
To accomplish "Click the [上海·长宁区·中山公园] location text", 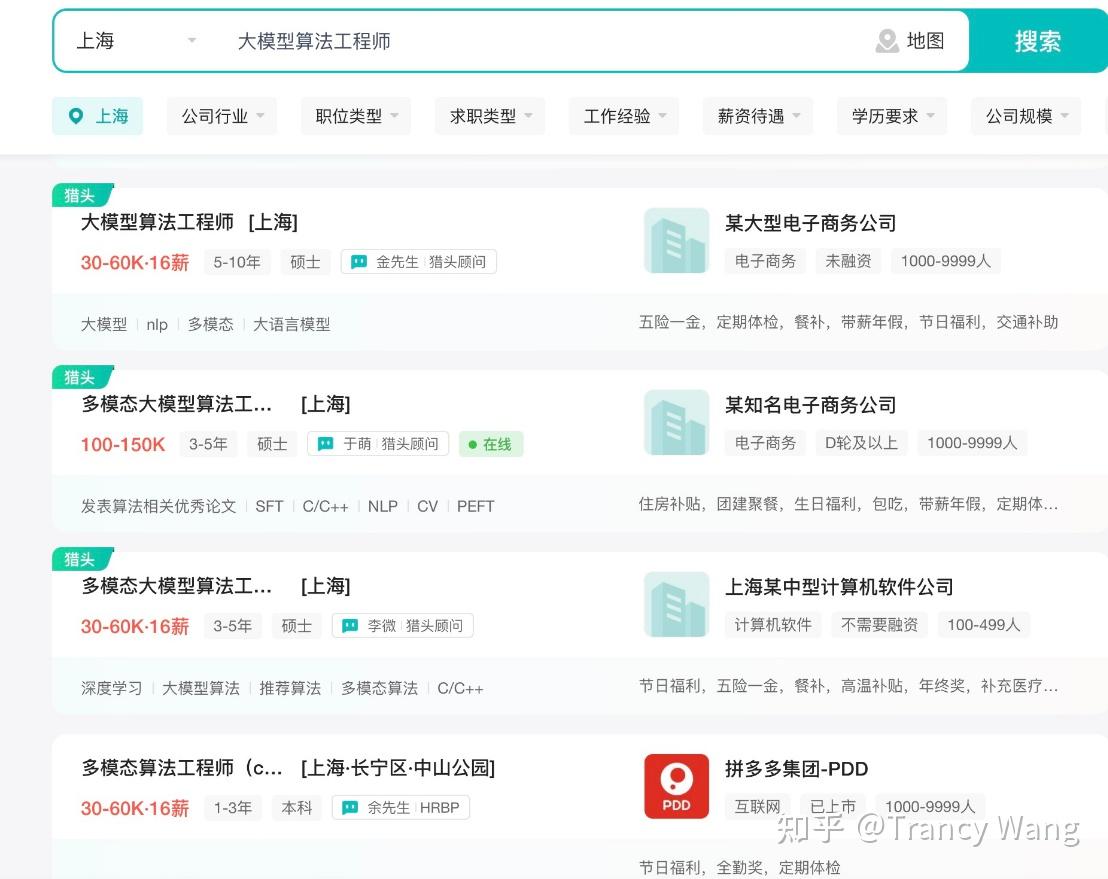I will pos(398,768).
